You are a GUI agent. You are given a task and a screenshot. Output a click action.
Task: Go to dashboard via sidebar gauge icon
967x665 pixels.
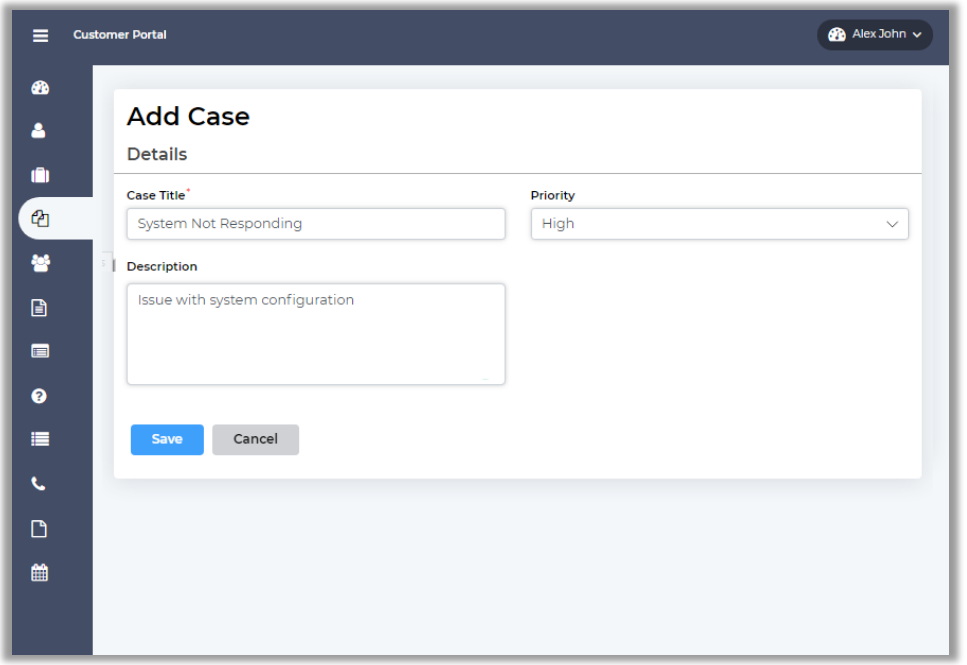click(40, 88)
